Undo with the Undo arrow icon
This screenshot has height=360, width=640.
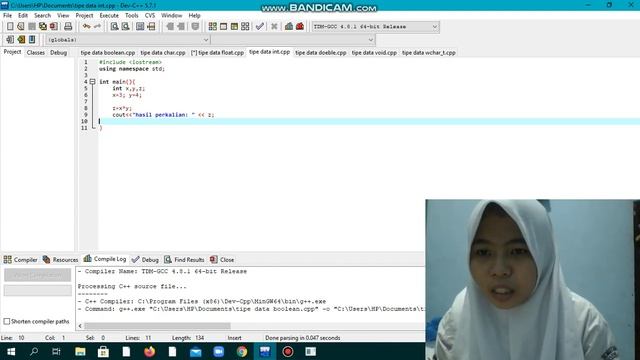click(x=87, y=27)
